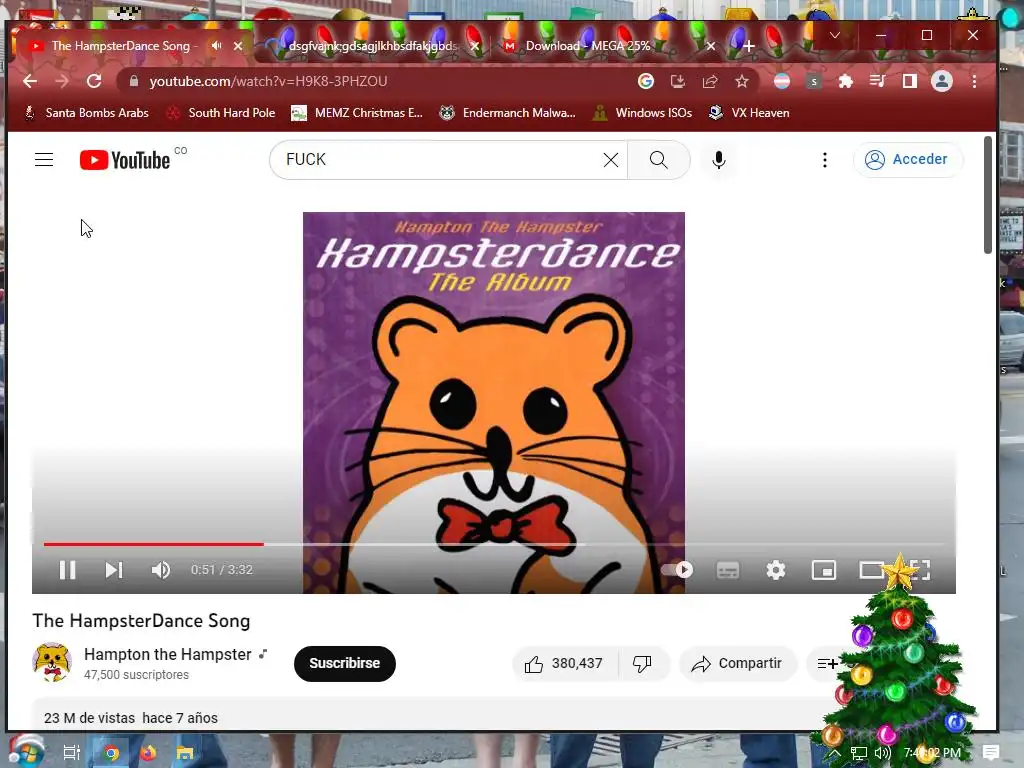Image resolution: width=1024 pixels, height=768 pixels.
Task: Pause the HampsterDance video
Action: click(x=67, y=570)
